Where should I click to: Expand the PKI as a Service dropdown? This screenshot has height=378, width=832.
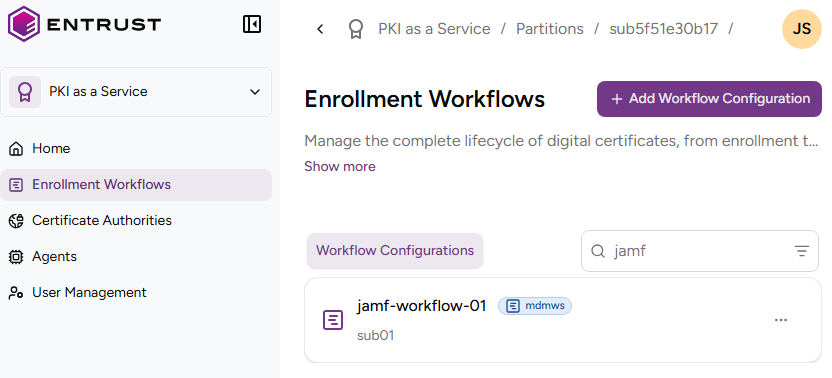255,92
